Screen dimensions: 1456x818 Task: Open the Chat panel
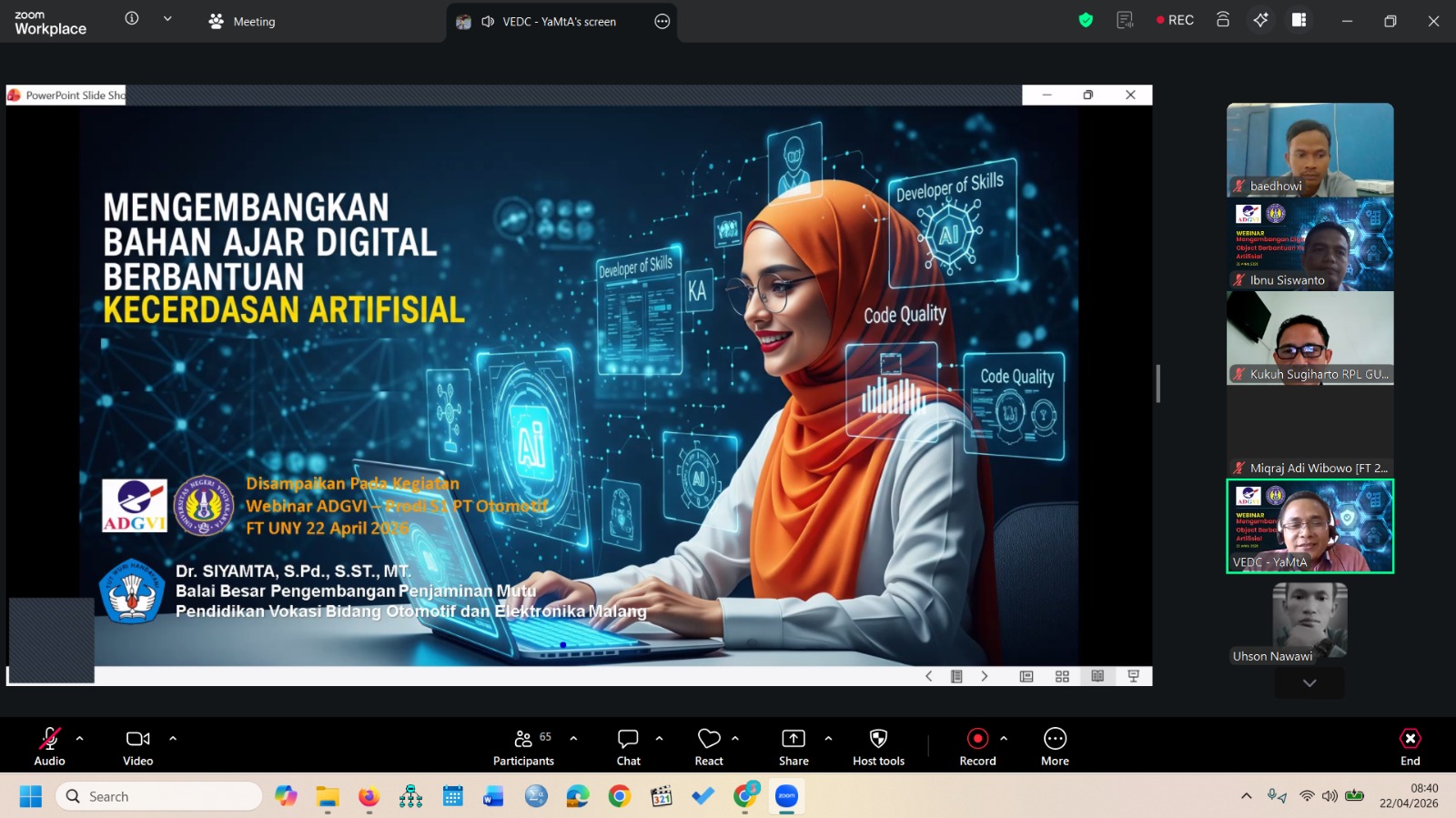click(x=628, y=746)
